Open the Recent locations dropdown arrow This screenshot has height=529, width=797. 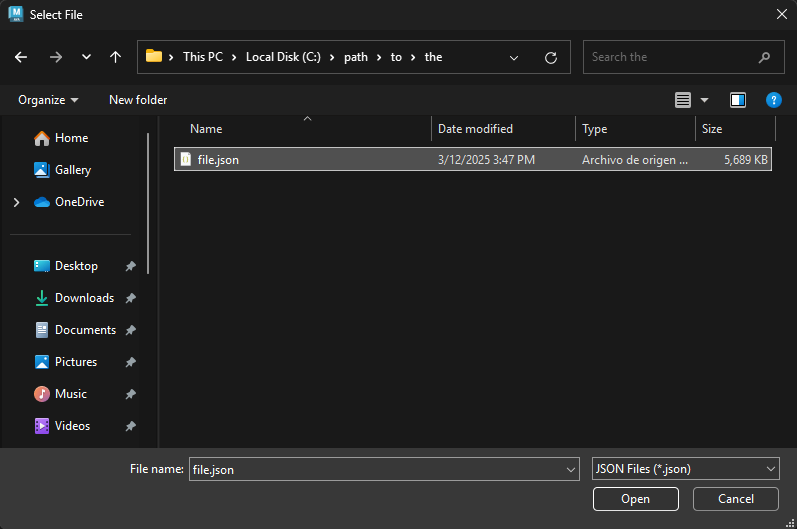point(86,57)
